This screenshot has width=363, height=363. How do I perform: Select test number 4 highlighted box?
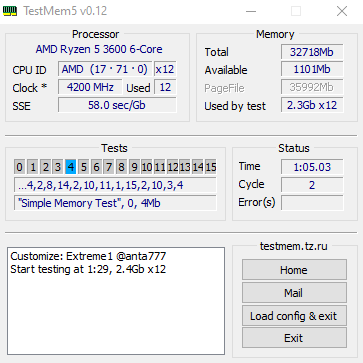pyautogui.click(x=71, y=167)
